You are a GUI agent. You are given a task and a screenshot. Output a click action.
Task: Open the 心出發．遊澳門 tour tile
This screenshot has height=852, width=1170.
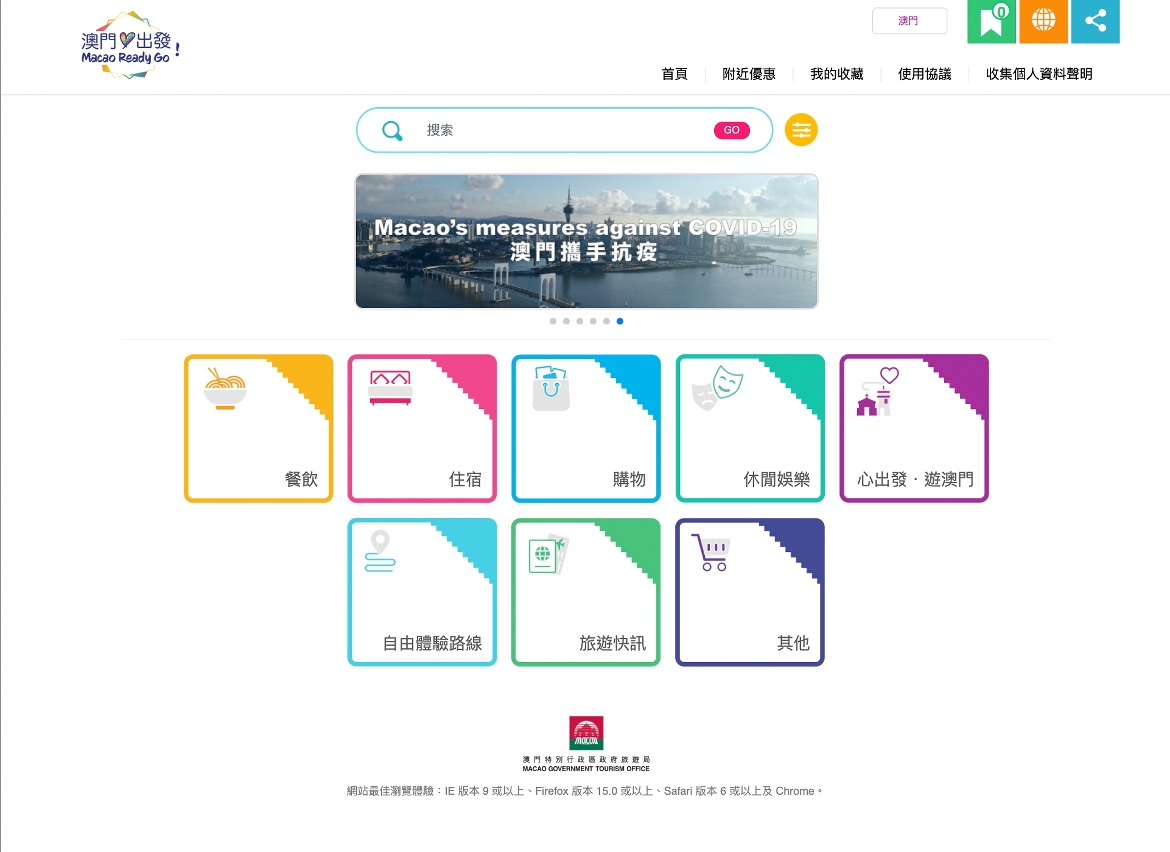click(x=914, y=428)
